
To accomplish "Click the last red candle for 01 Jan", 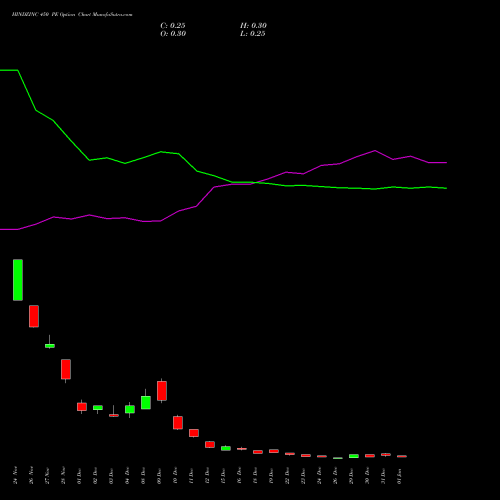I will click(x=402, y=456).
